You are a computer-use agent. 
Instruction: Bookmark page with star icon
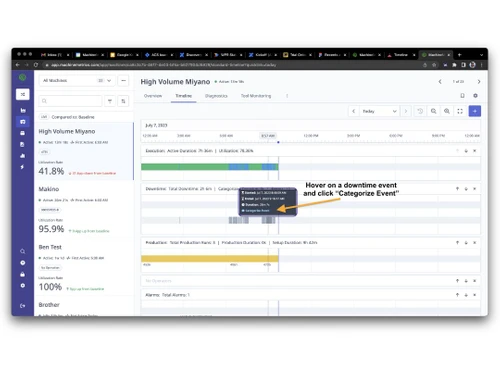[x=434, y=65]
